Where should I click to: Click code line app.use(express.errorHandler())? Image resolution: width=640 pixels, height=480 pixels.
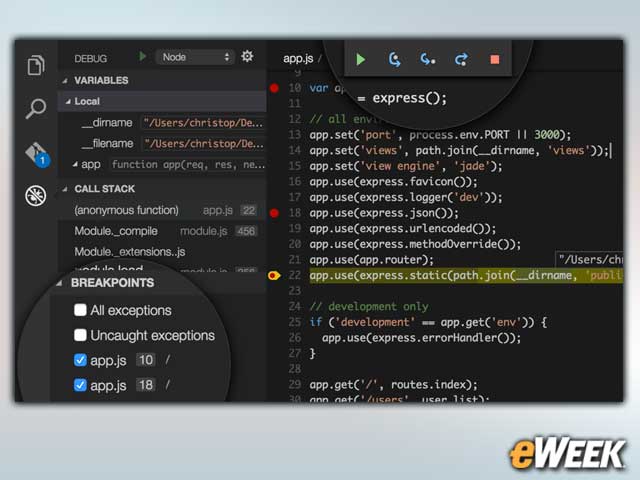click(x=421, y=338)
